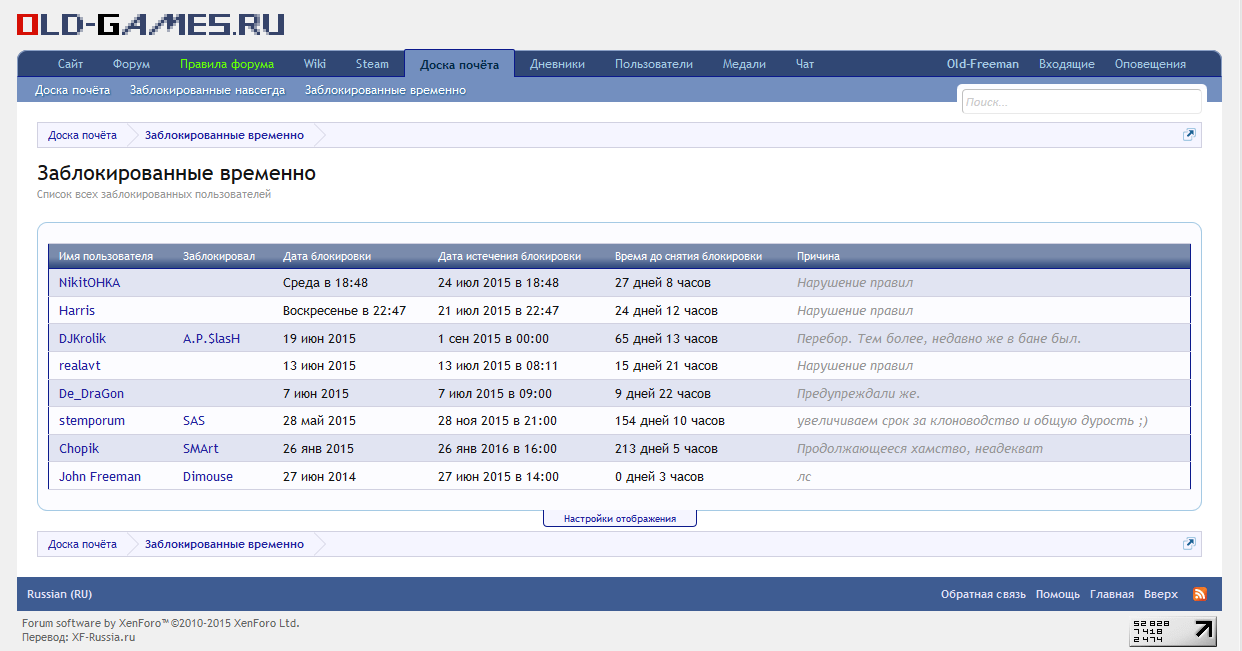Click the Old-Games.ru logo
Image resolution: width=1242 pixels, height=651 pixels.
(151, 25)
